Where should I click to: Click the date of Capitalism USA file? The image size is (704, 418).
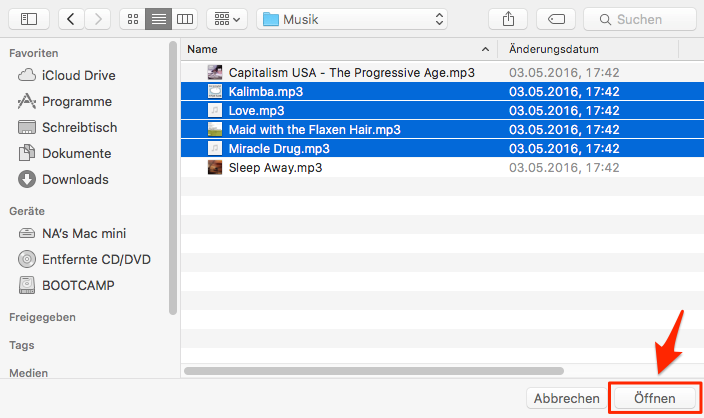pyautogui.click(x=564, y=73)
